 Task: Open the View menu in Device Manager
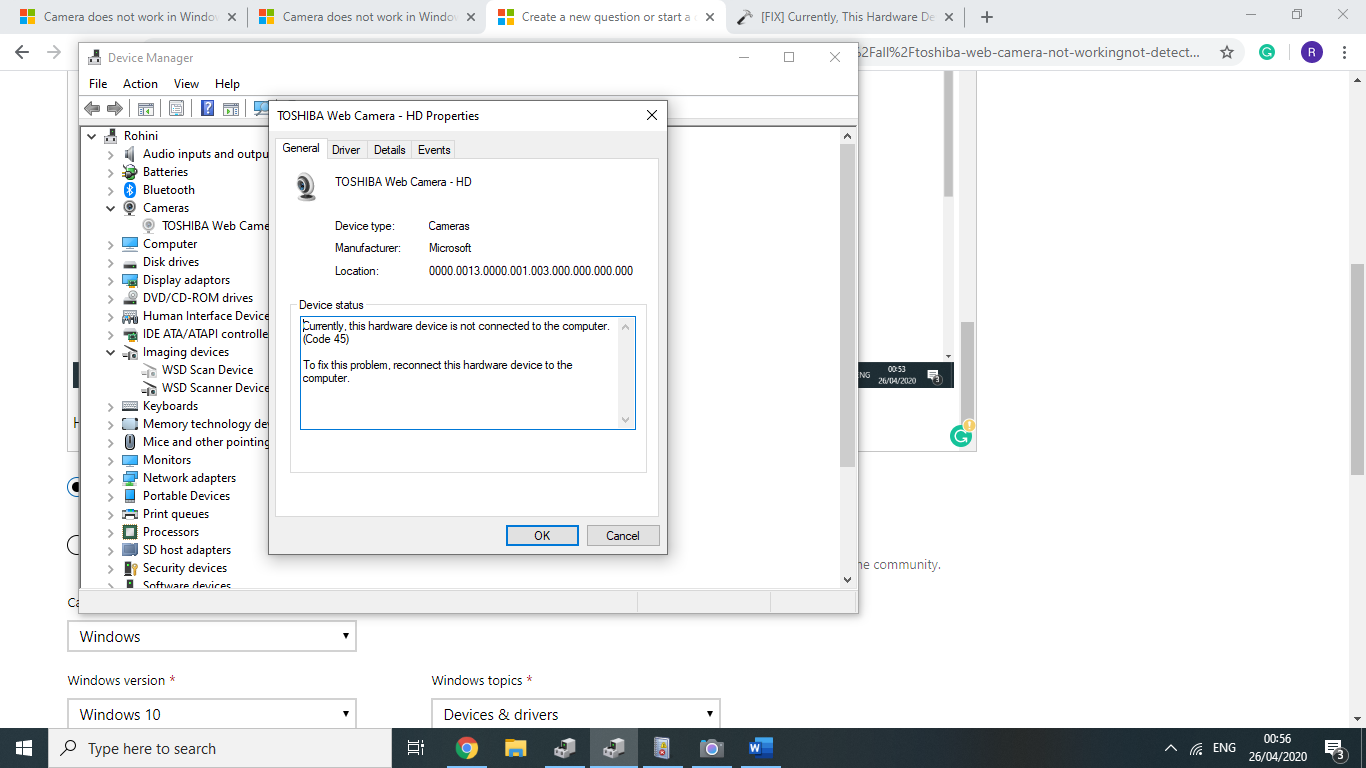pyautogui.click(x=186, y=84)
